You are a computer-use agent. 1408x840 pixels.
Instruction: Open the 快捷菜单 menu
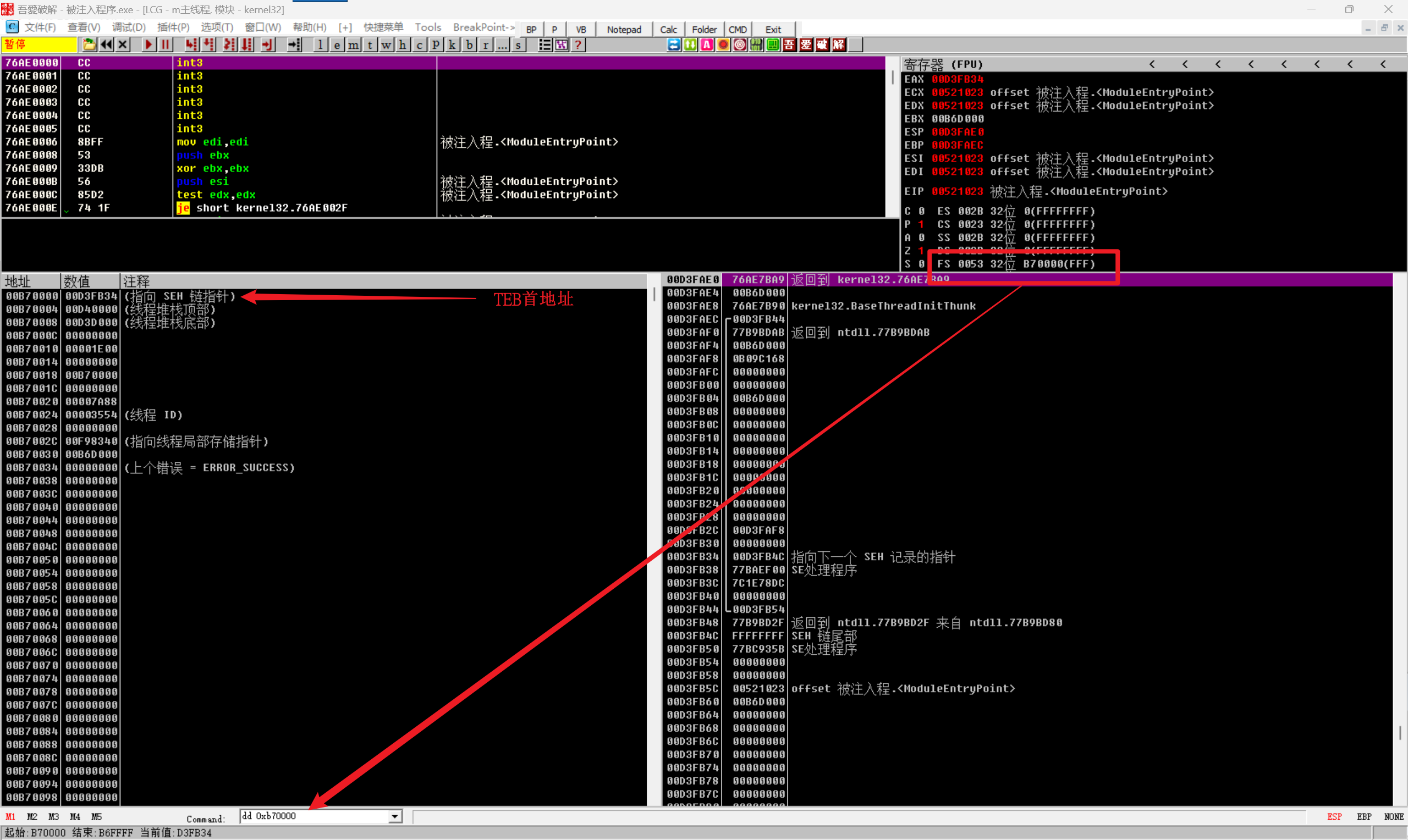tap(383, 27)
